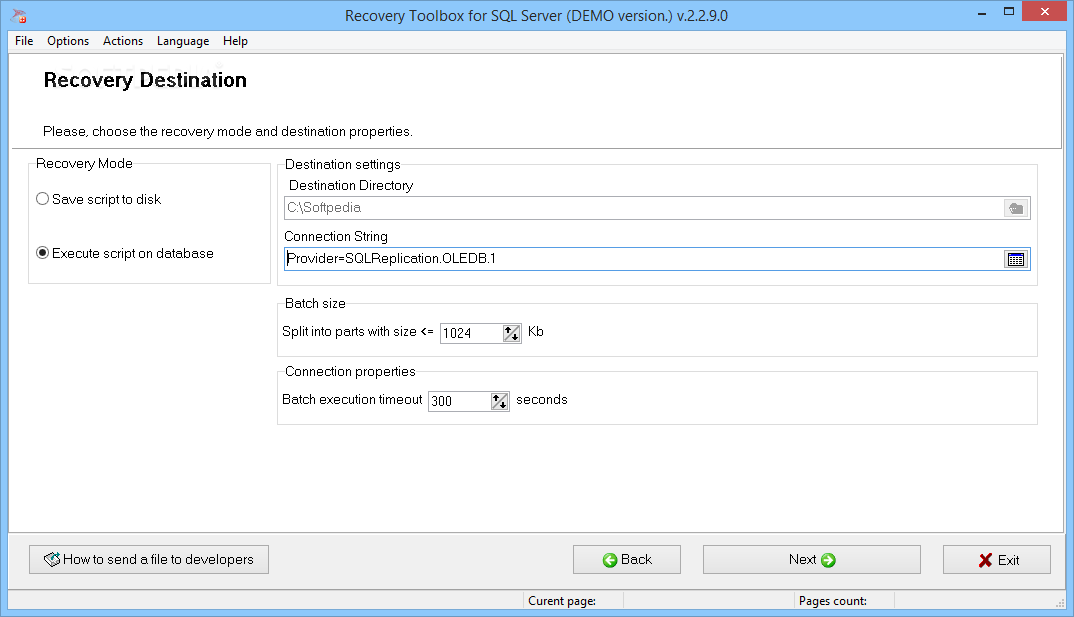Open the Help menu
The width and height of the screenshot is (1074, 617).
point(235,41)
